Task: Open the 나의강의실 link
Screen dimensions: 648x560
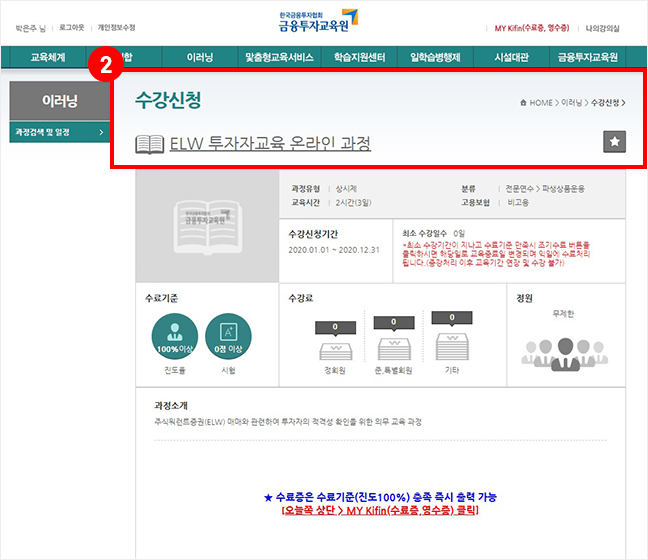Action: click(603, 29)
